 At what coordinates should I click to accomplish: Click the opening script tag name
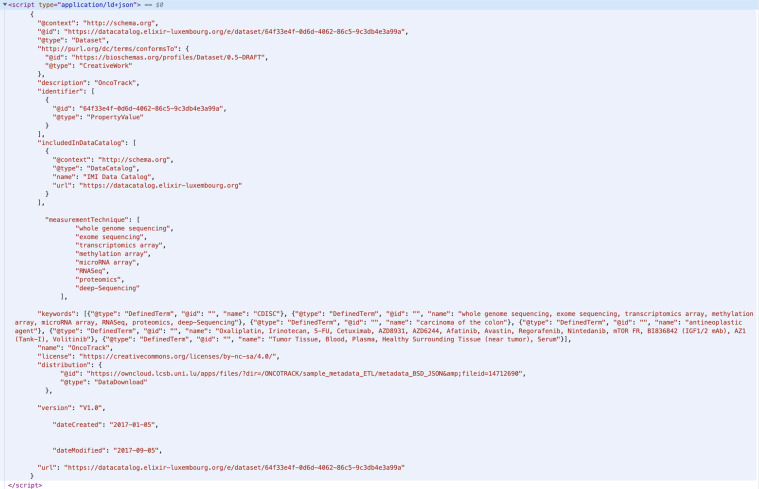(x=23, y=4)
